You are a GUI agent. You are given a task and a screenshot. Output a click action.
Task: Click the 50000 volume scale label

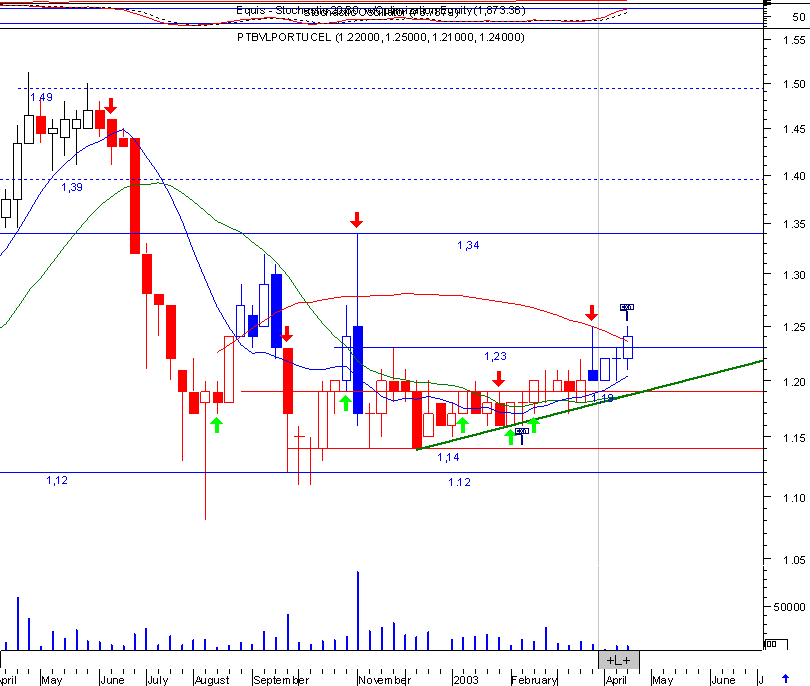[x=789, y=607]
